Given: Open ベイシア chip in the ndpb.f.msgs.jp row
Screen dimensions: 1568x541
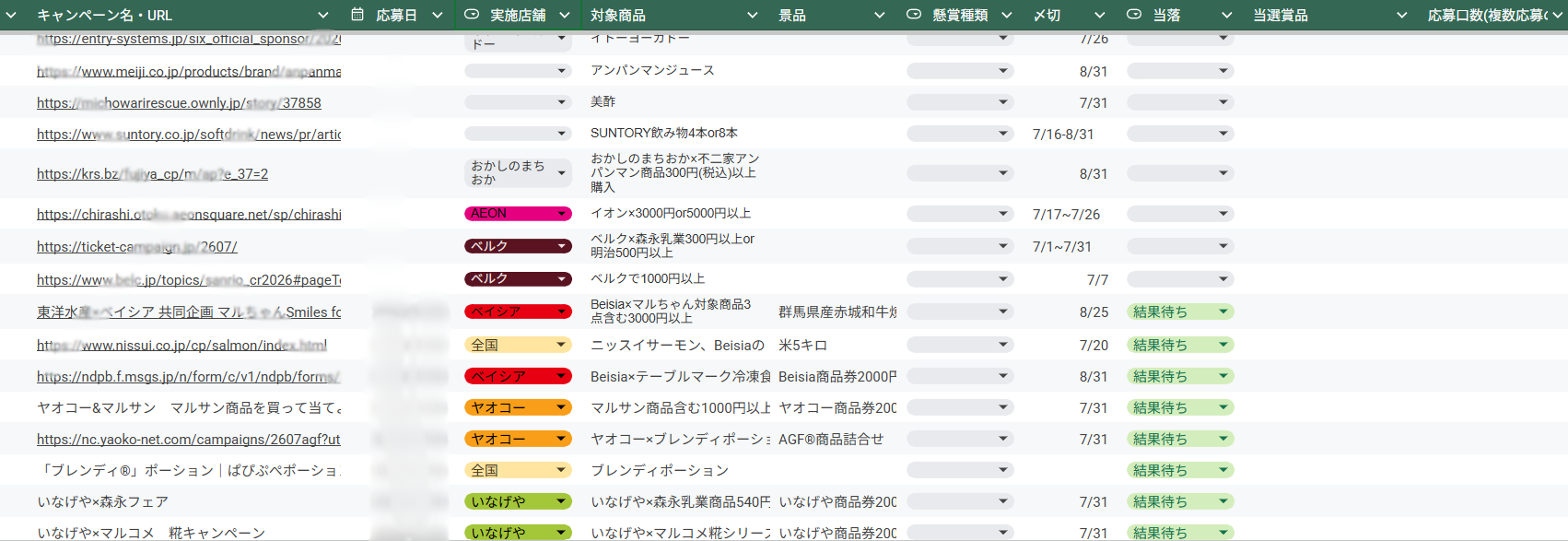Looking at the screenshot, I should [x=518, y=376].
